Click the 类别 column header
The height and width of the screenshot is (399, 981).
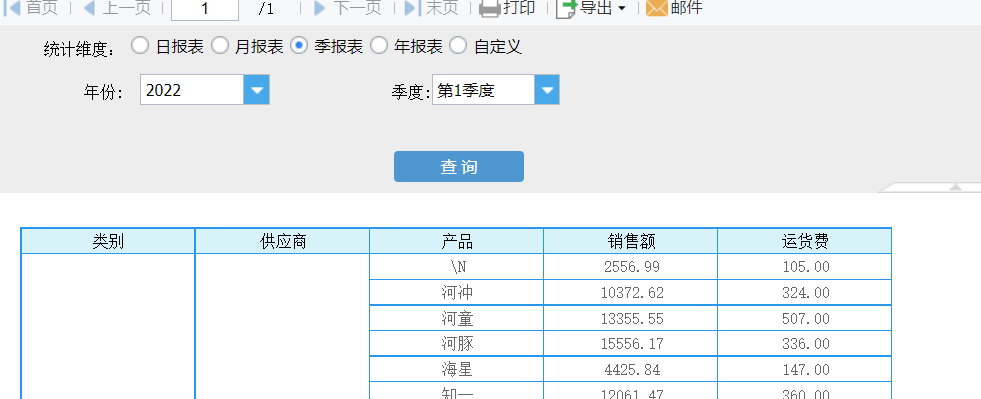click(108, 241)
